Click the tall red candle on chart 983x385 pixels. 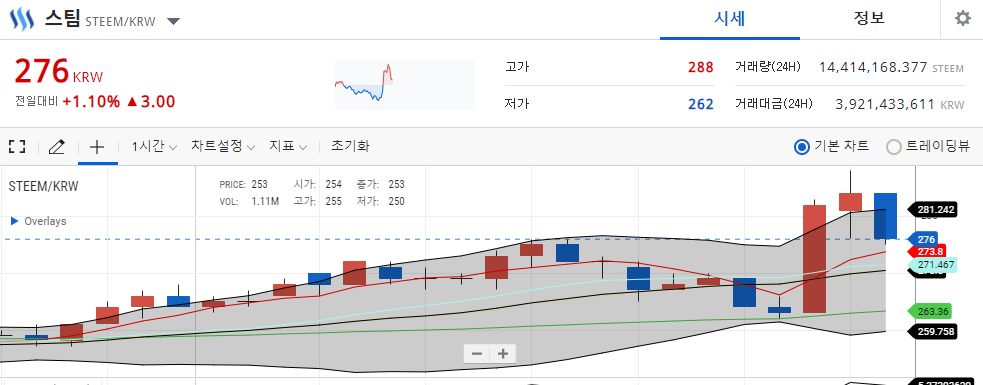pos(815,258)
